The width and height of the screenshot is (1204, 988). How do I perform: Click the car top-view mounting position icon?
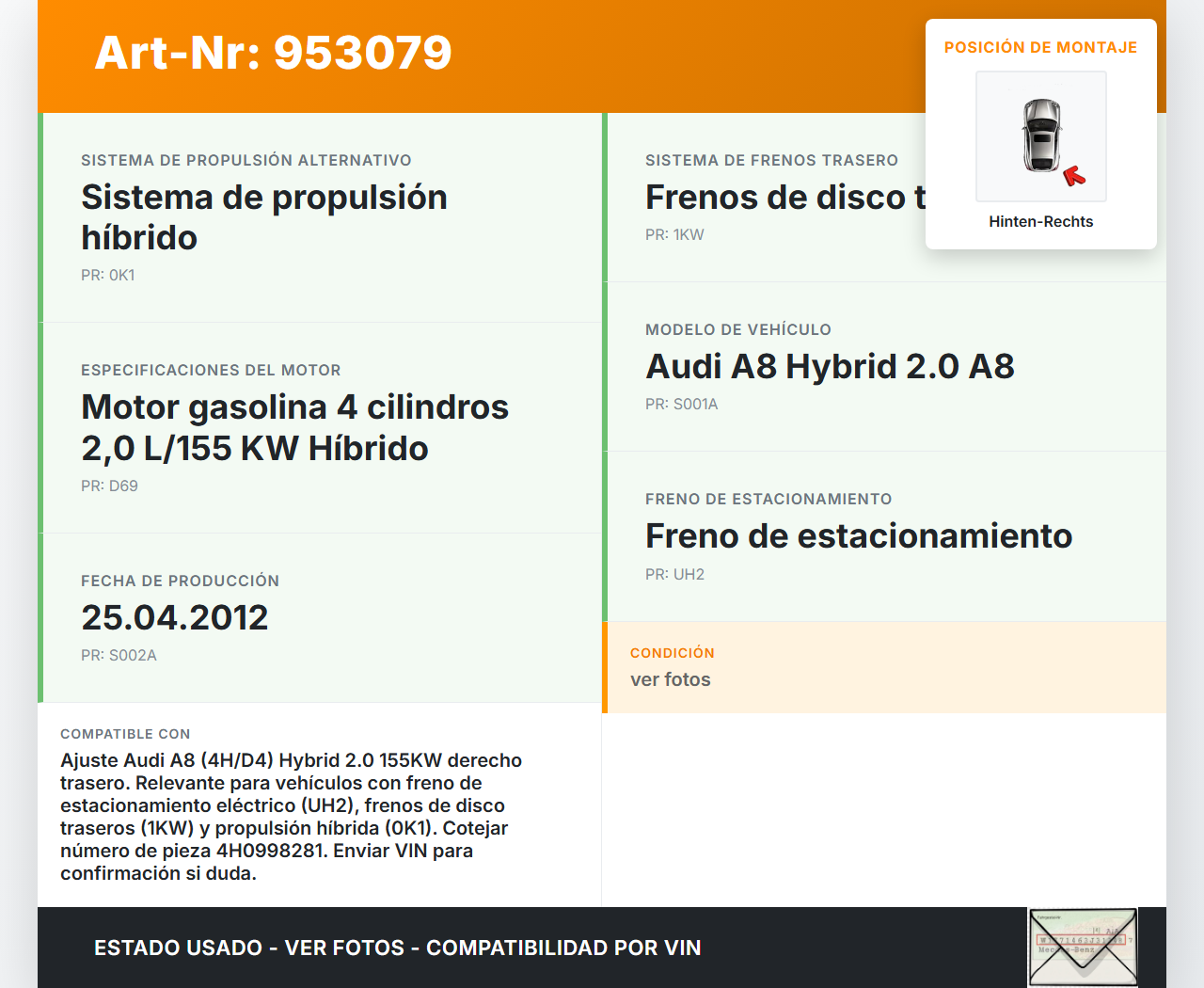[x=1040, y=136]
